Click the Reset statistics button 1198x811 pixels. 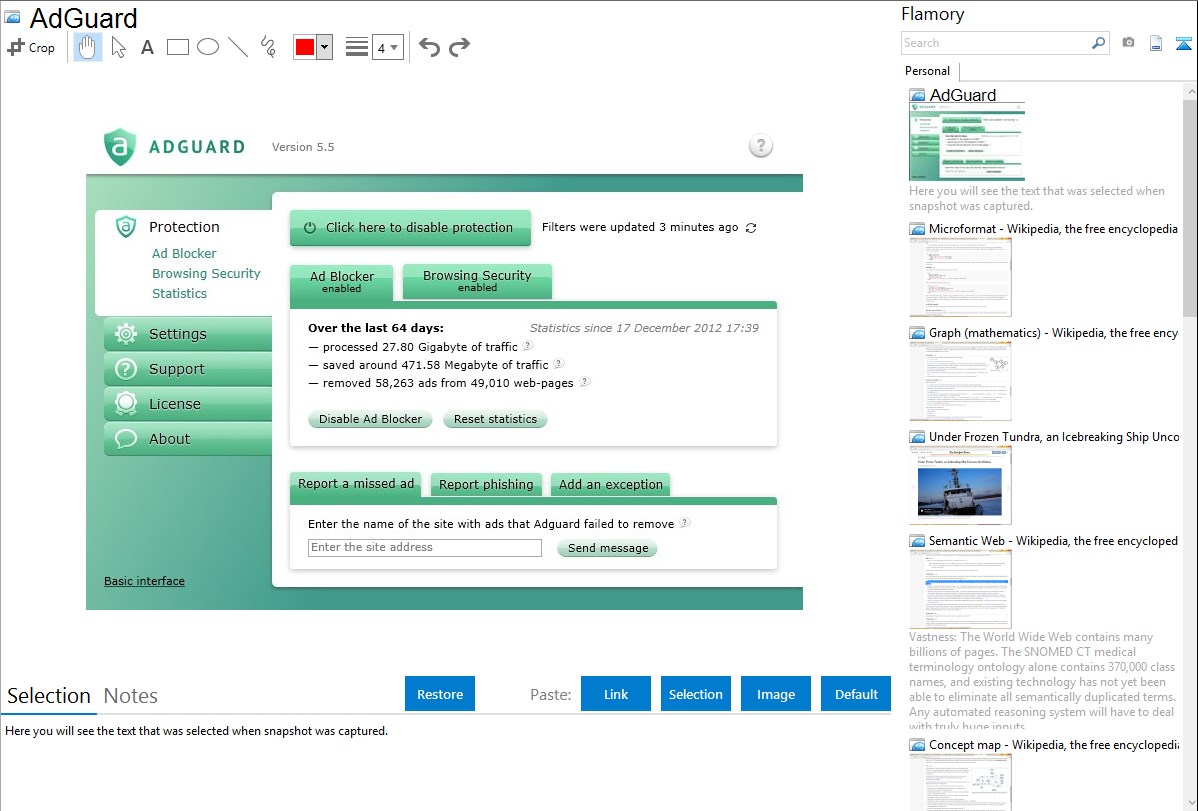point(495,419)
